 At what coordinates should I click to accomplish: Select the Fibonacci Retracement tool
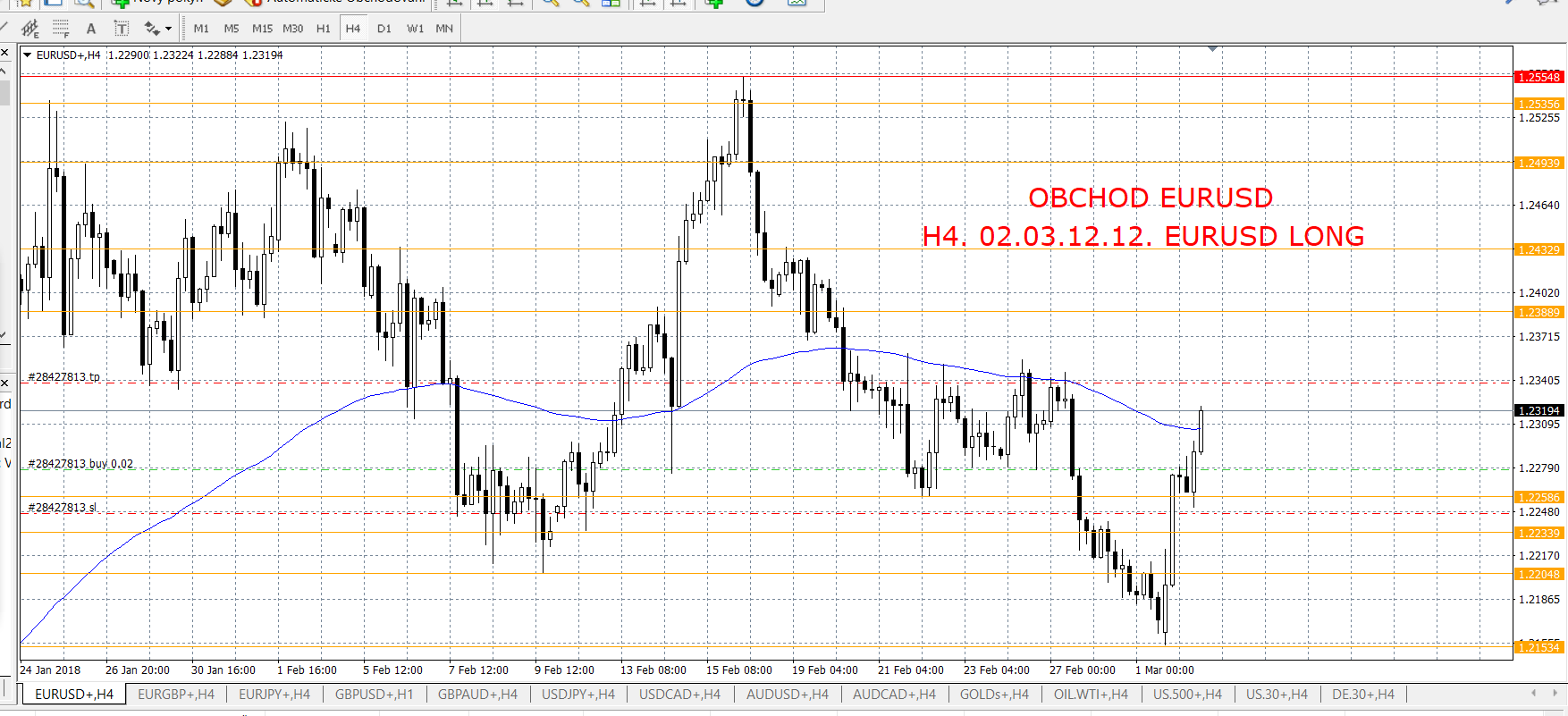(60, 29)
